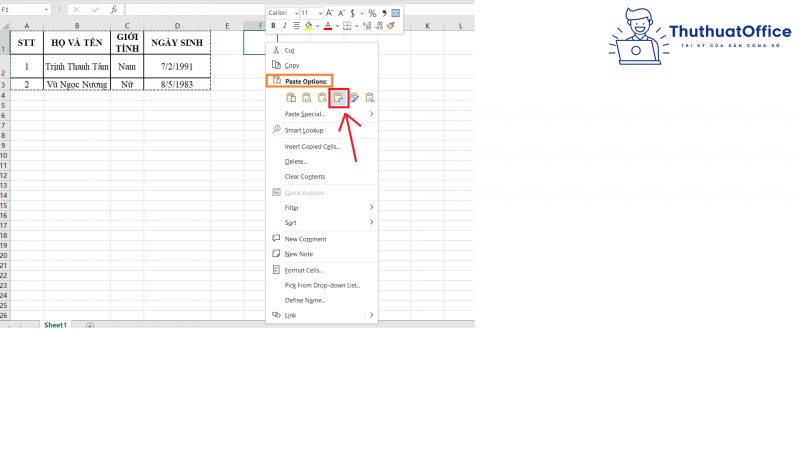The image size is (800, 450).
Task: Choose the Paste Link clipboard icon
Action: point(370,97)
